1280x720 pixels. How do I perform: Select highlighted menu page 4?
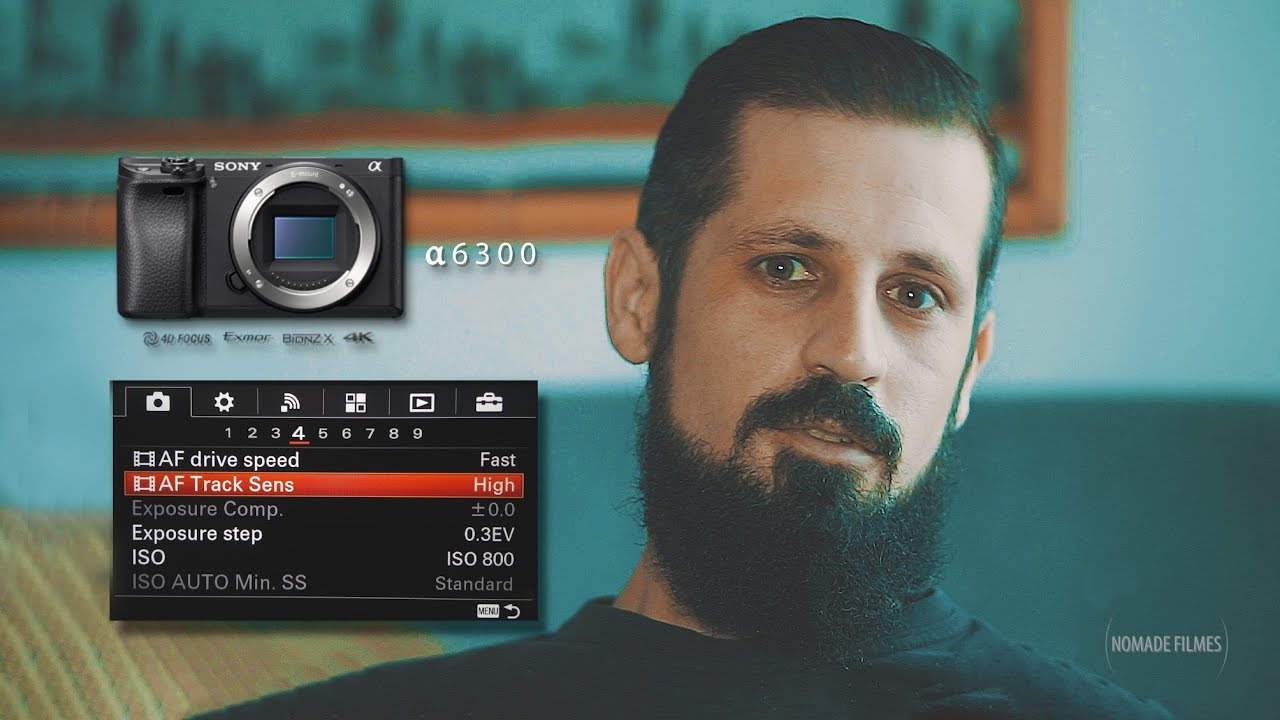(x=299, y=434)
